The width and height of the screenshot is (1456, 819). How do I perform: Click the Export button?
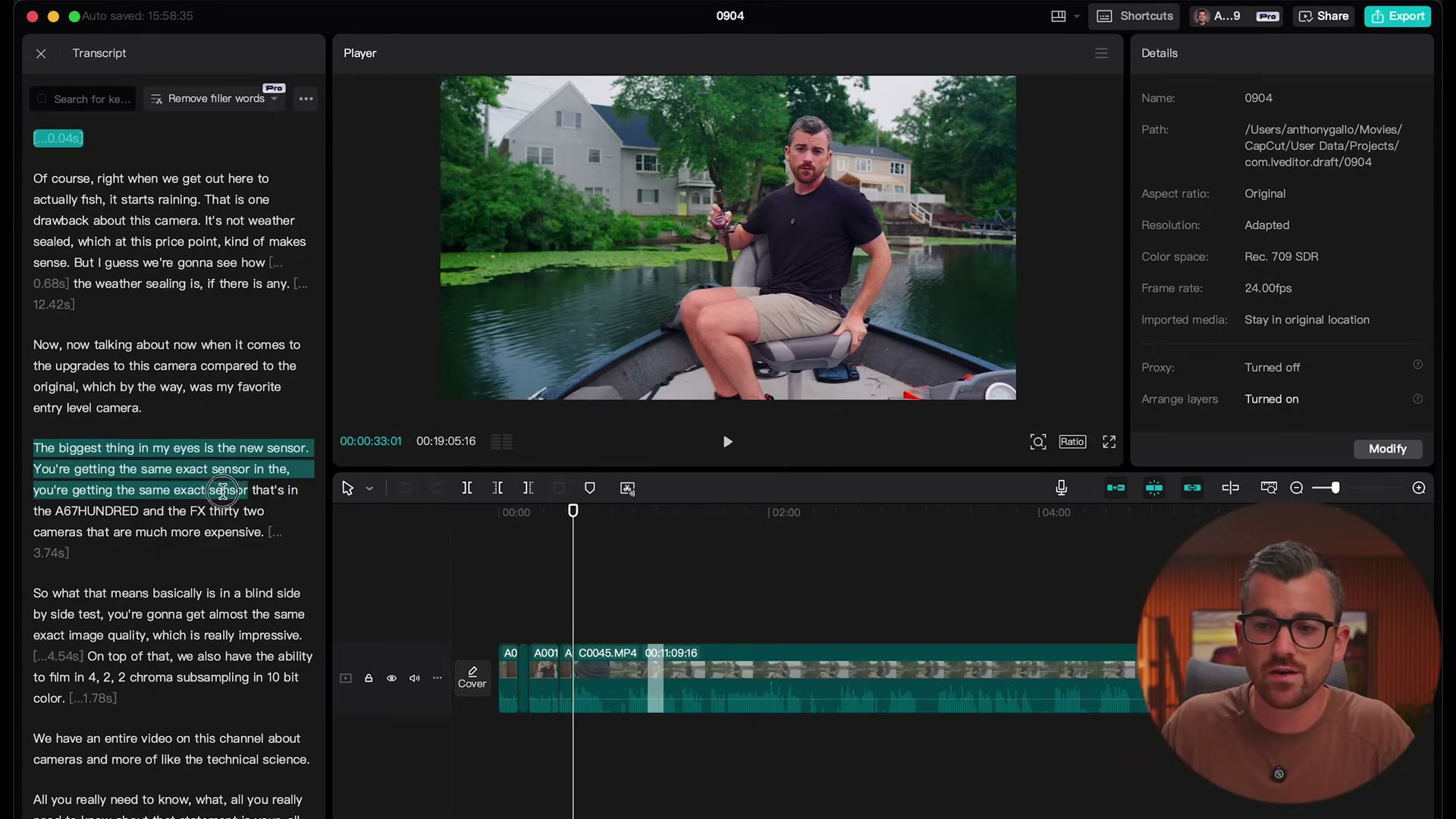tap(1398, 16)
